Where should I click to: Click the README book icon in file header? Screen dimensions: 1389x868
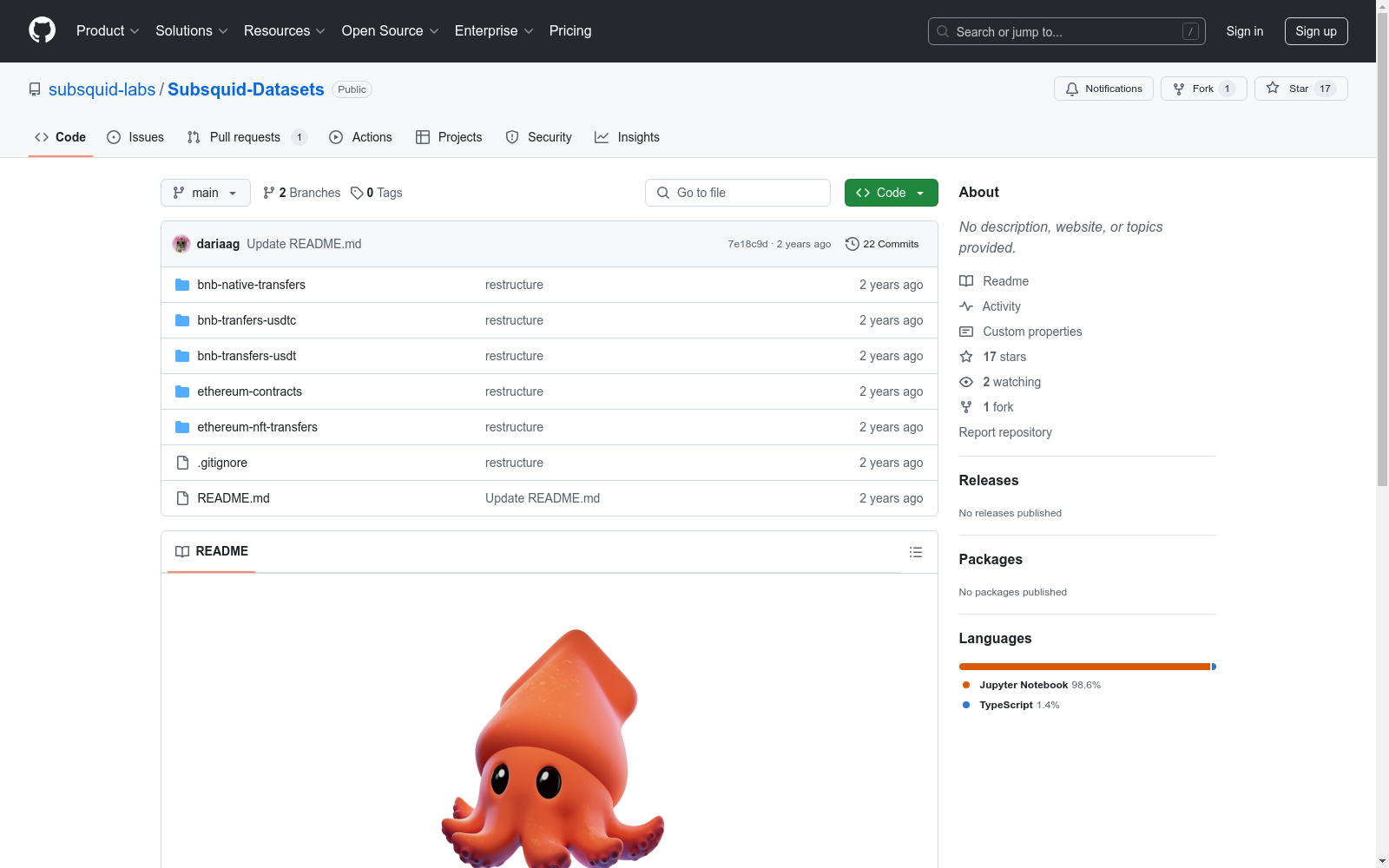point(182,551)
